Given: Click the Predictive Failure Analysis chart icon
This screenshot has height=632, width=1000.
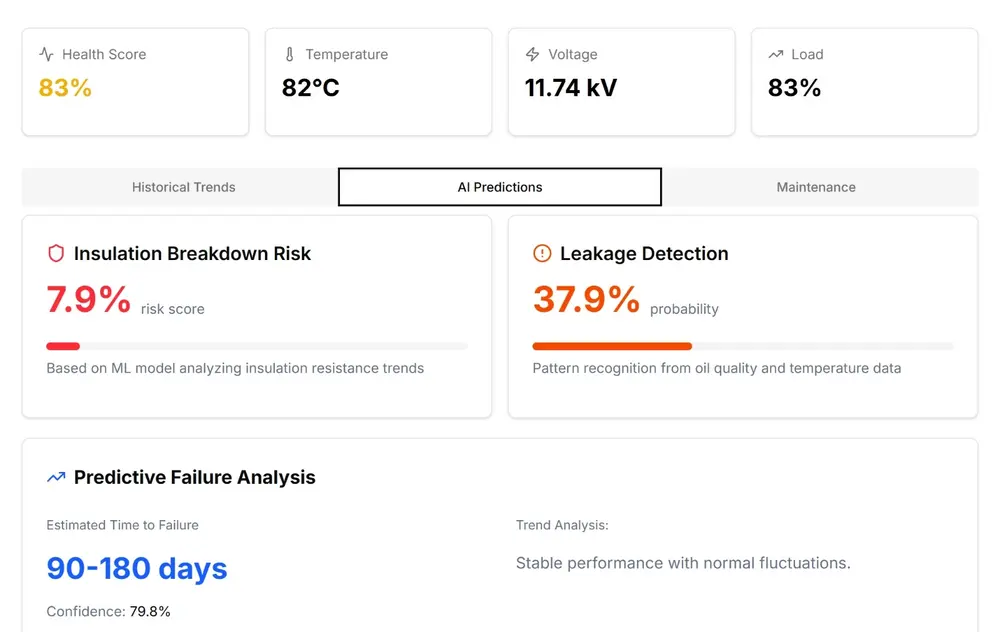Looking at the screenshot, I should 56,477.
